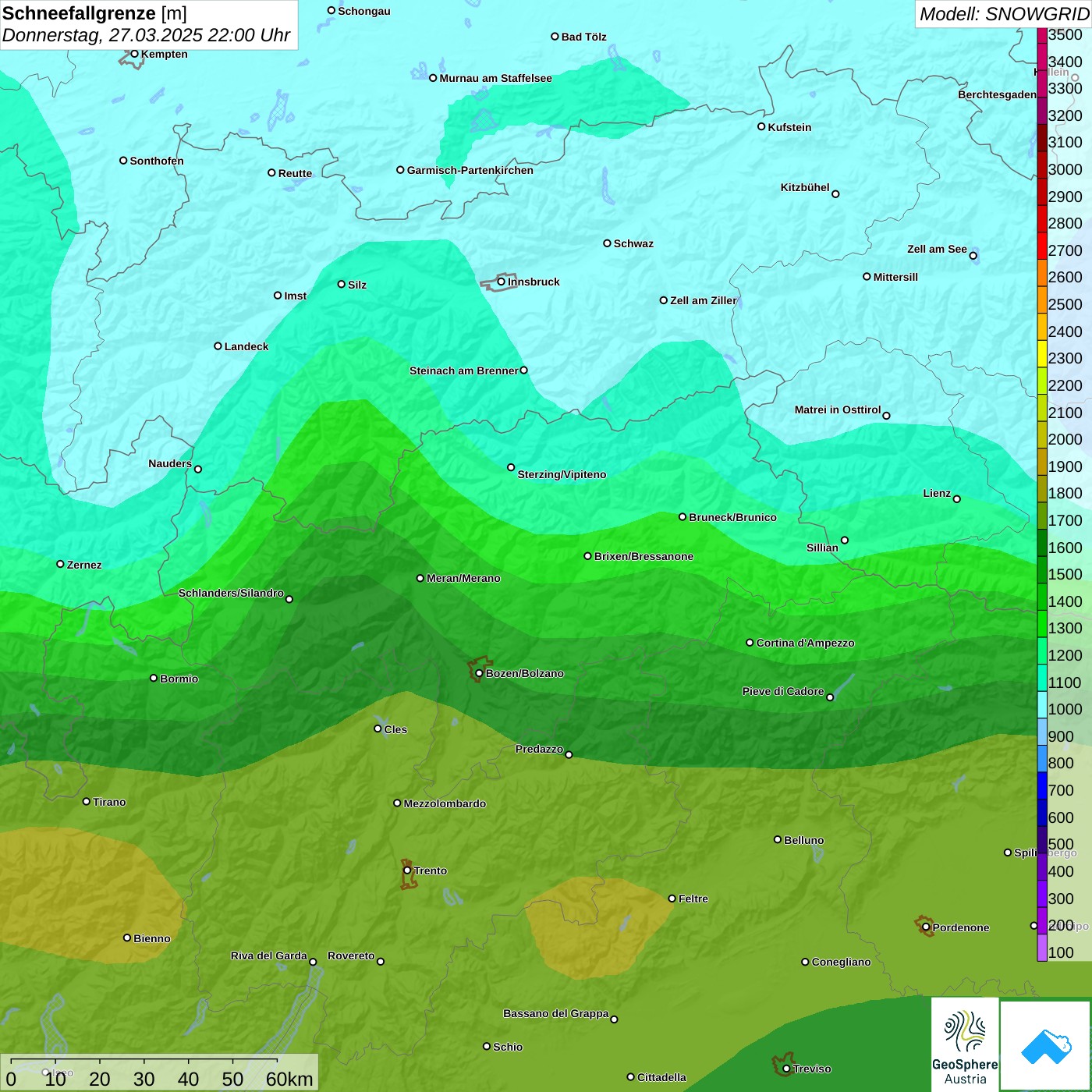Click the Kufstein marker dot

click(761, 126)
